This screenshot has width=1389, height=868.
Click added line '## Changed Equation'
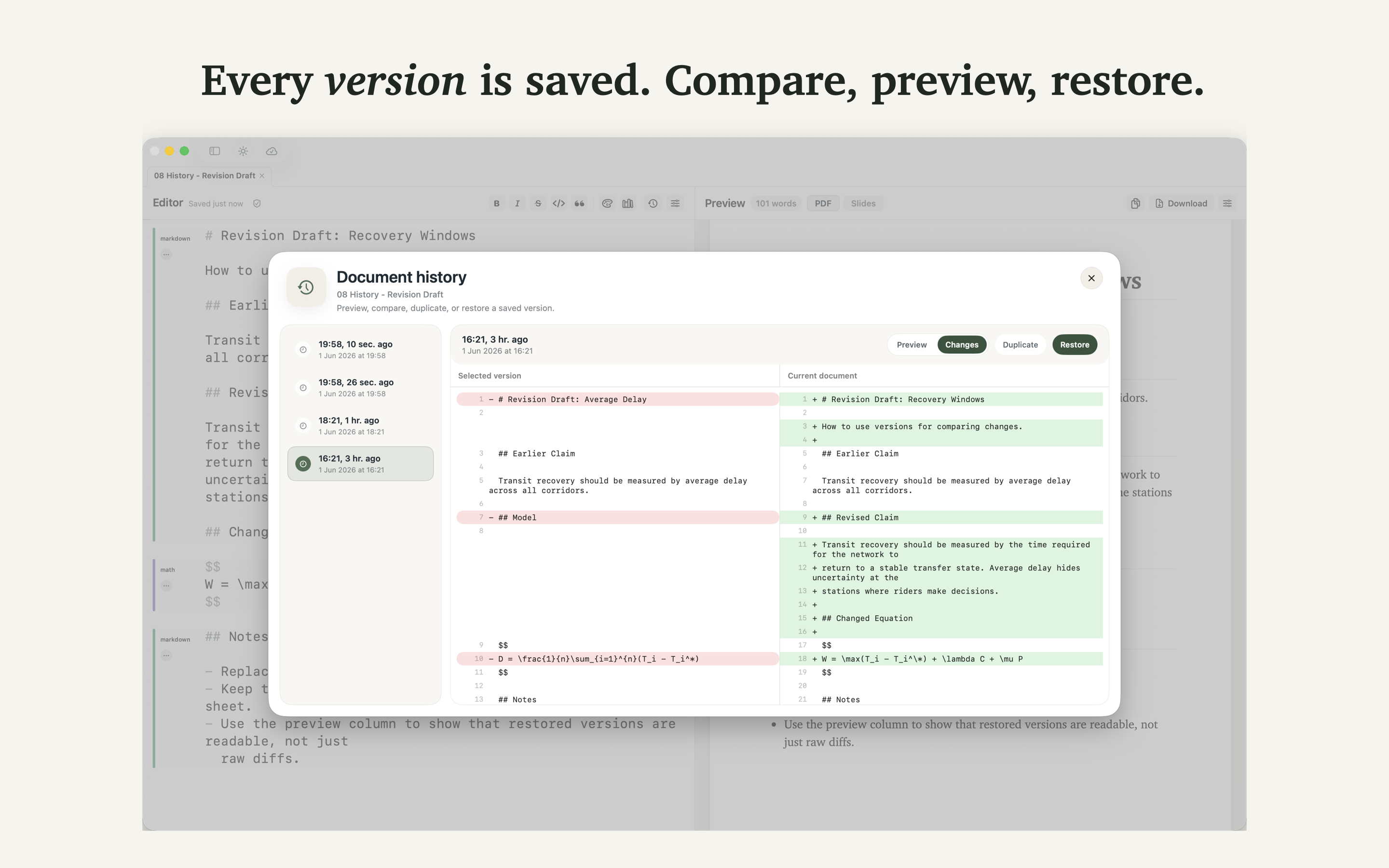coord(941,618)
